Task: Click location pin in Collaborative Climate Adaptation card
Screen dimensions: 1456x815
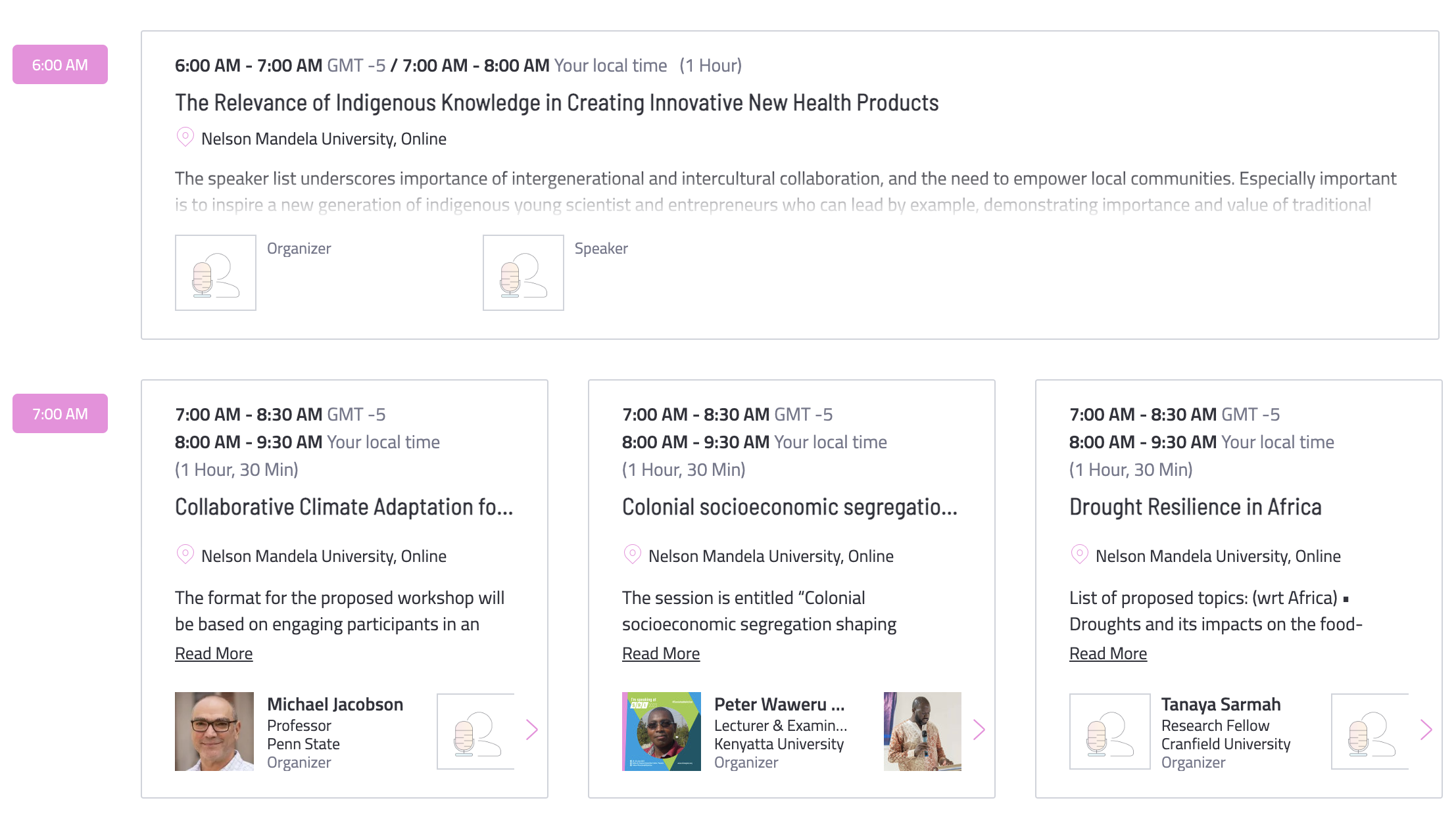Action: [x=185, y=555]
